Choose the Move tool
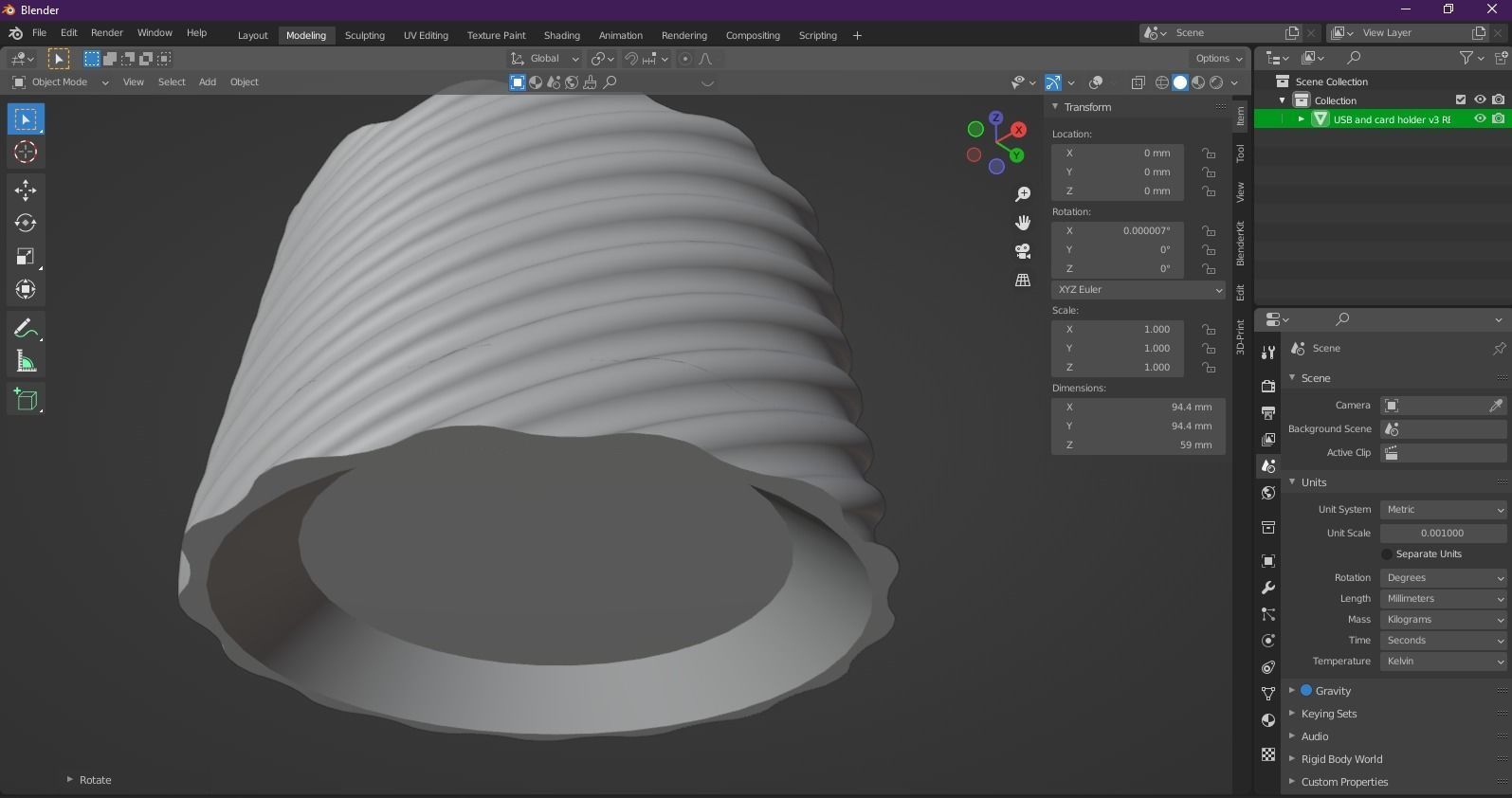The height and width of the screenshot is (798, 1512). 26,190
